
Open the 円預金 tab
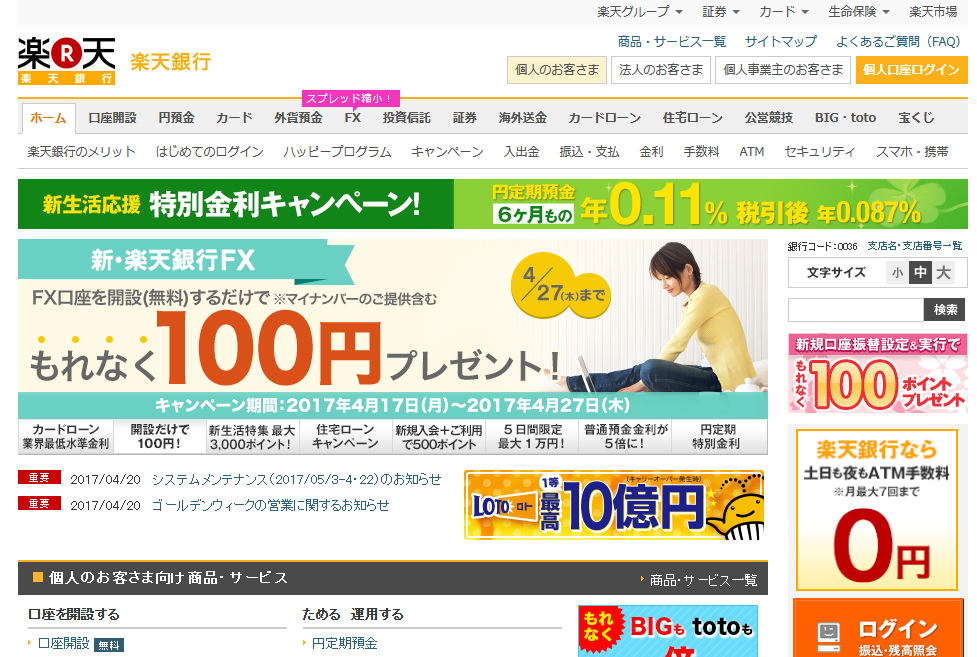point(176,118)
